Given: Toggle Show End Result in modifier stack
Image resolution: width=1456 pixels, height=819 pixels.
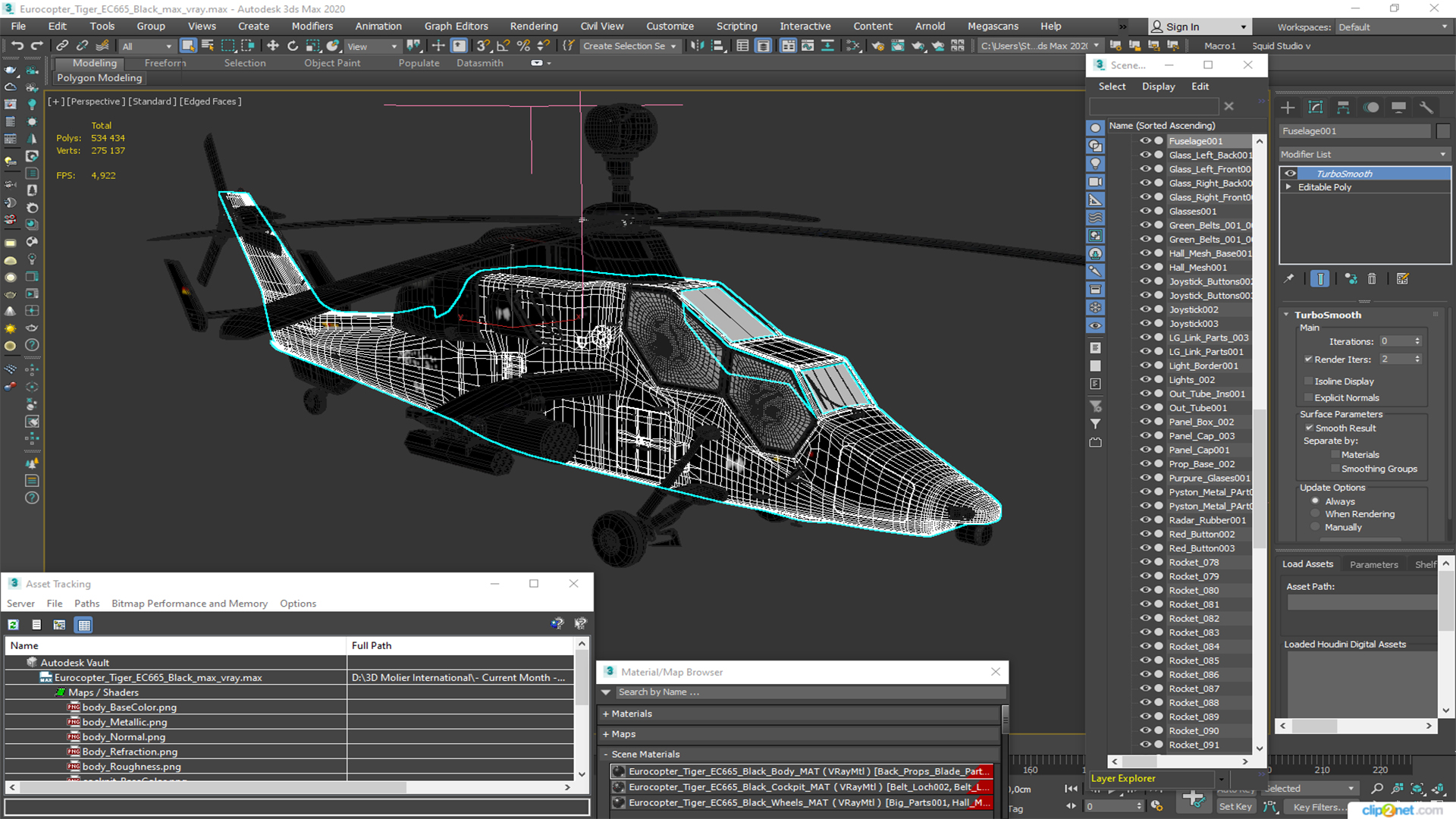Looking at the screenshot, I should [1320, 279].
